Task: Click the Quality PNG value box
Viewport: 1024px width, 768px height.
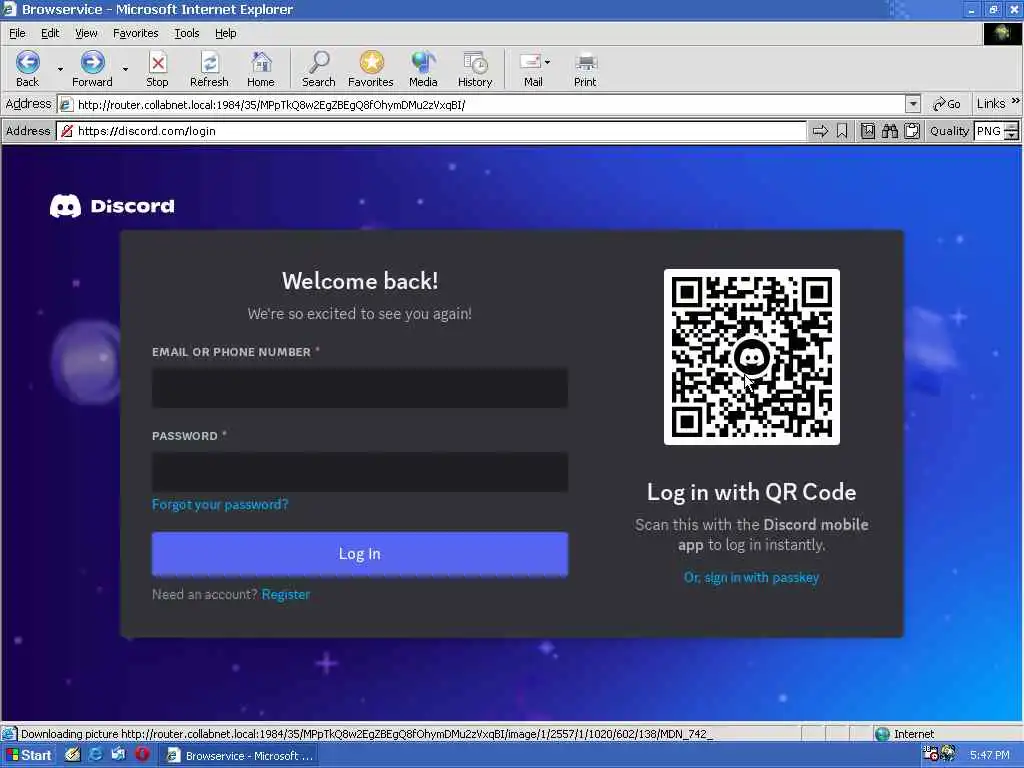Action: pos(989,131)
